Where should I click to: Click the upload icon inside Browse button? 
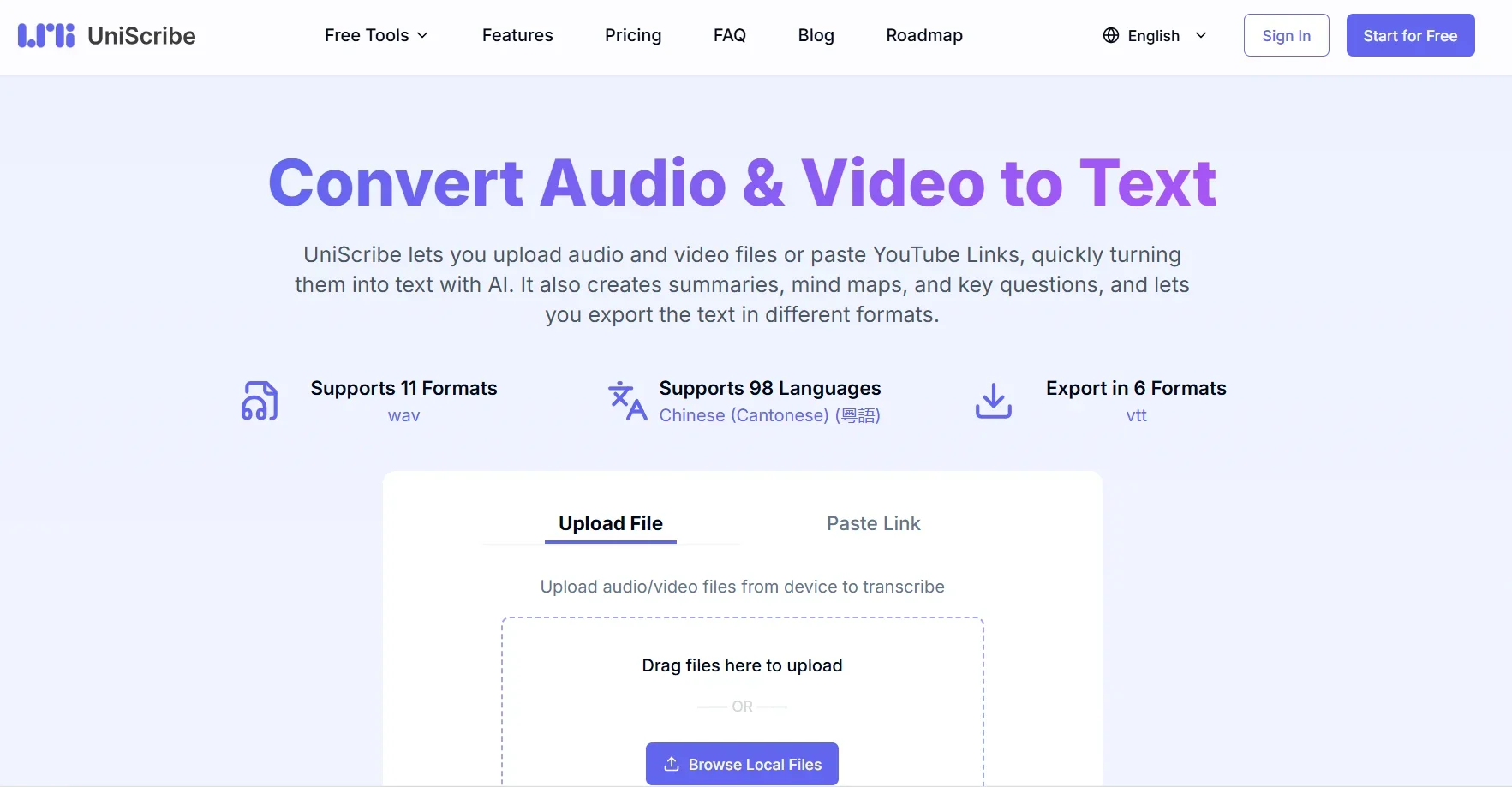[x=672, y=764]
